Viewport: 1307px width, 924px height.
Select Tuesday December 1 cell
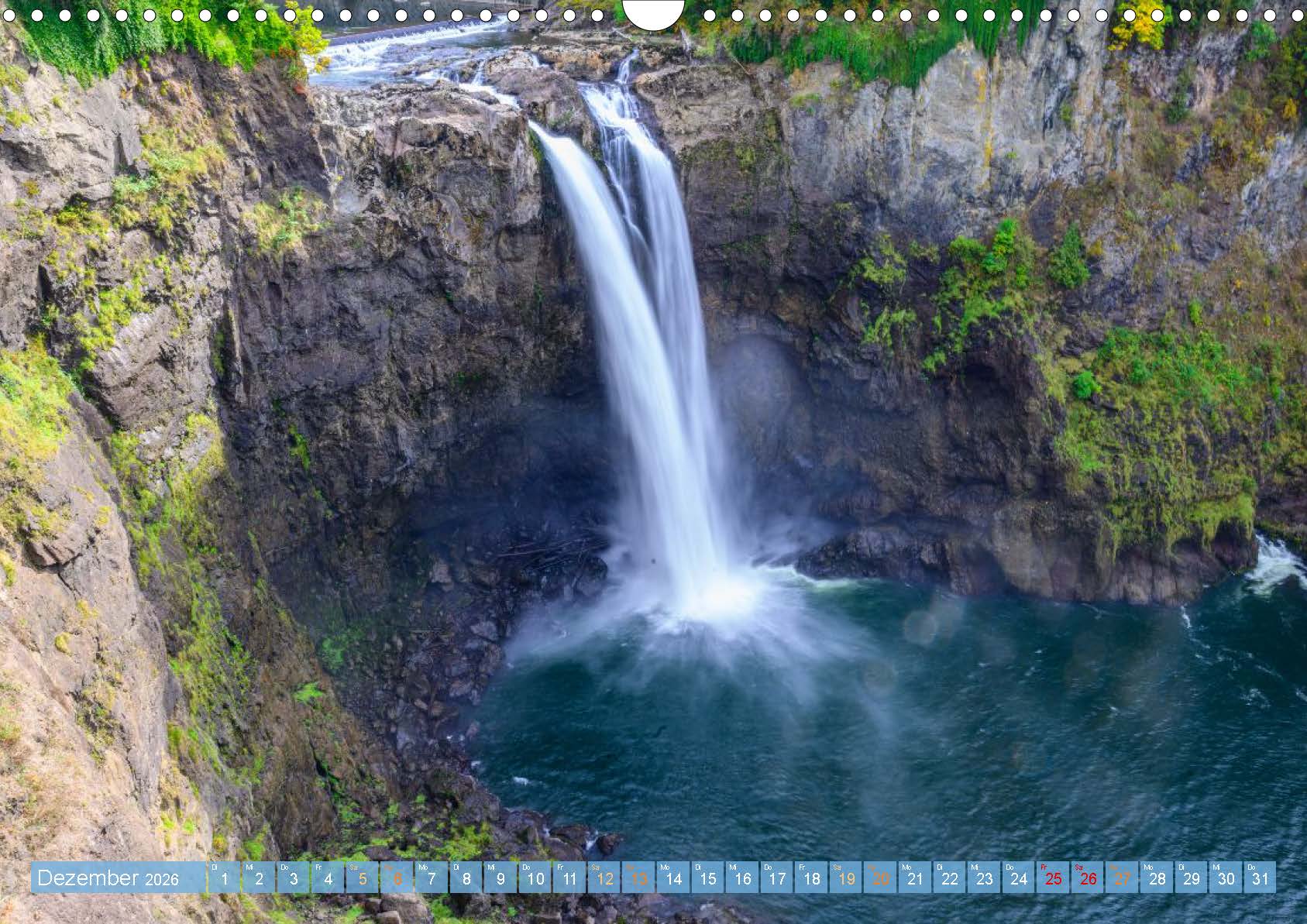[225, 878]
